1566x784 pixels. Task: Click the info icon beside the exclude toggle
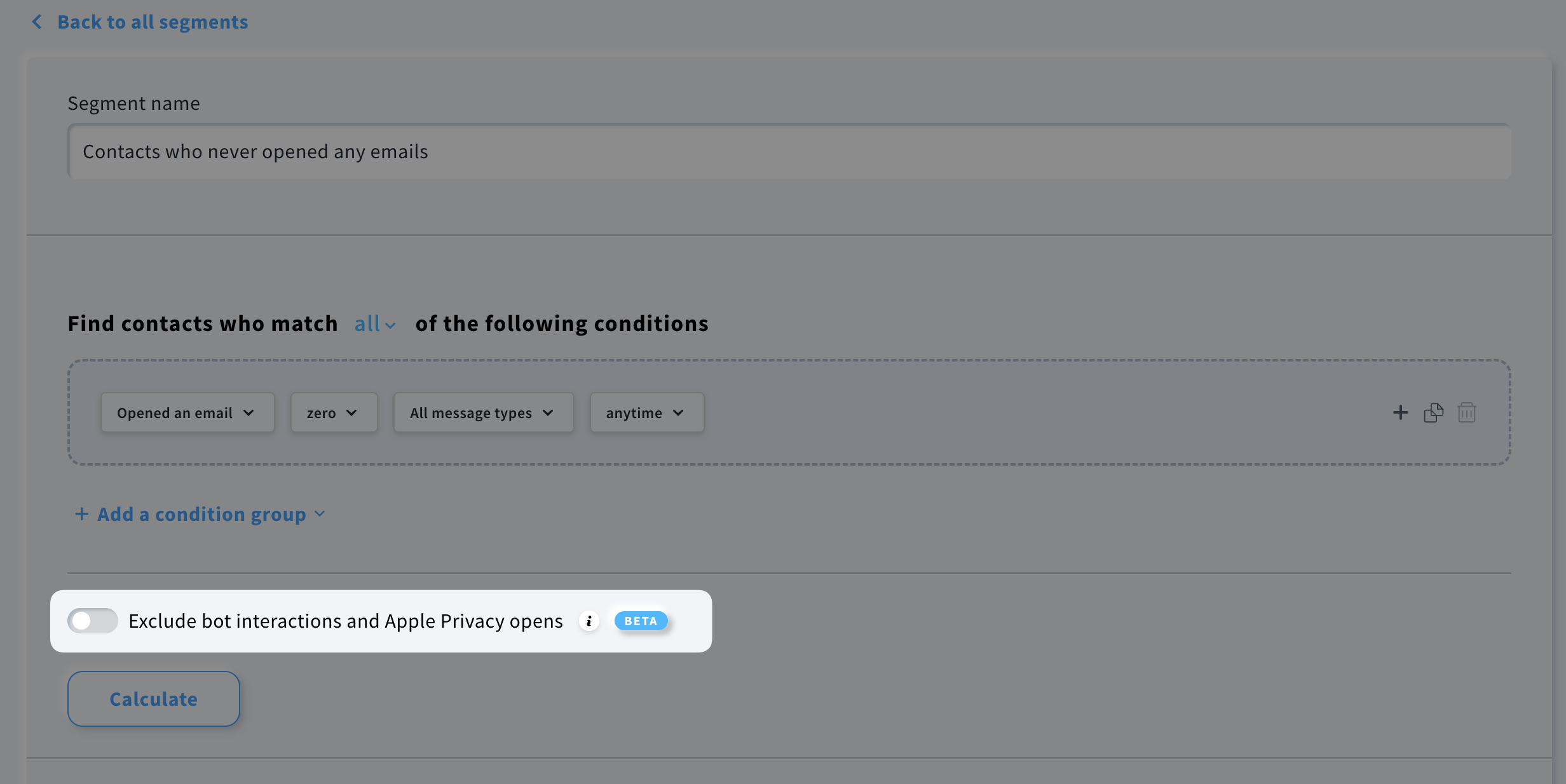(x=589, y=621)
